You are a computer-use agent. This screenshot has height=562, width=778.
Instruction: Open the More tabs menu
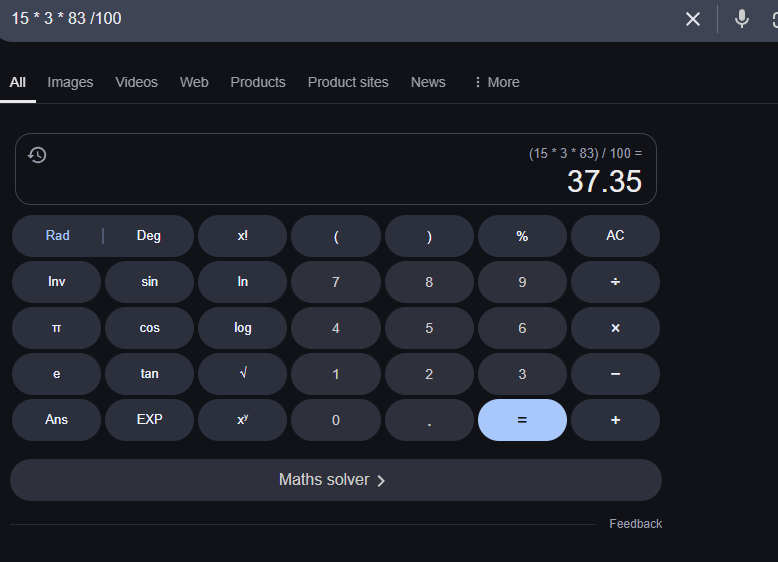click(x=497, y=82)
